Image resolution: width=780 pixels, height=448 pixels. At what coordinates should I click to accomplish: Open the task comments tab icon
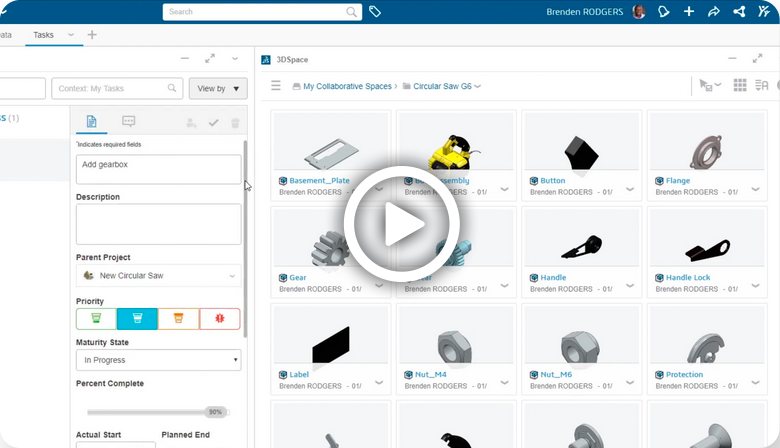(128, 121)
